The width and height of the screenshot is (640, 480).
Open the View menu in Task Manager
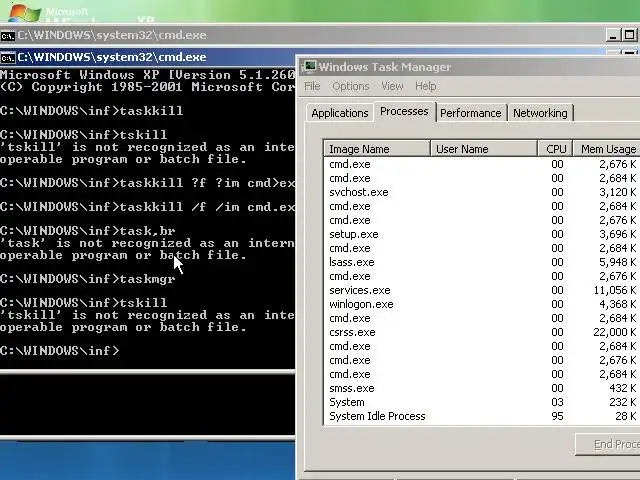(x=392, y=86)
